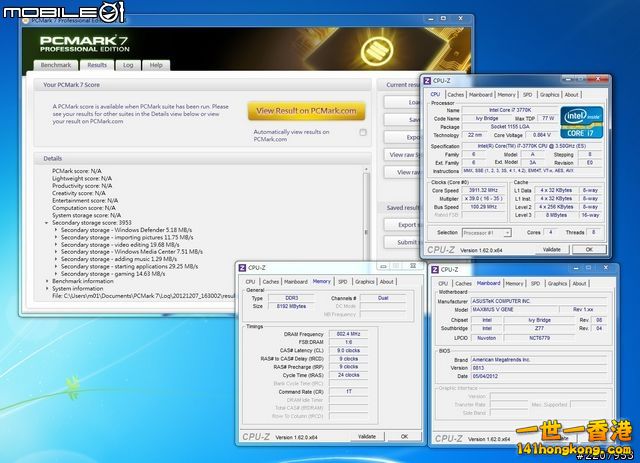This screenshot has height=463, width=640.
Task: Expand the Benchmark information section
Action: click(49, 281)
